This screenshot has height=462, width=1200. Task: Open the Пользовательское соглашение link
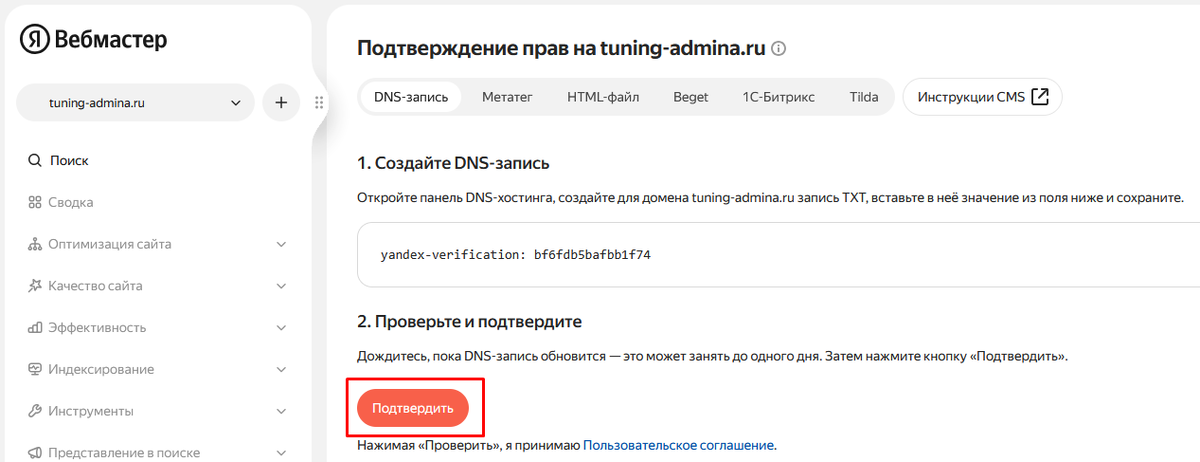click(x=678, y=445)
